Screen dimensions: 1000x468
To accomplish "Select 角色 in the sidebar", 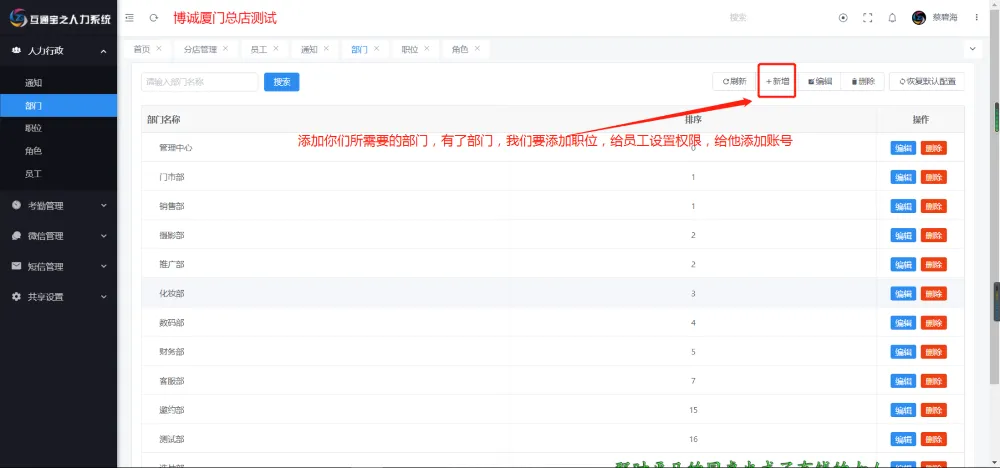I will 34,151.
